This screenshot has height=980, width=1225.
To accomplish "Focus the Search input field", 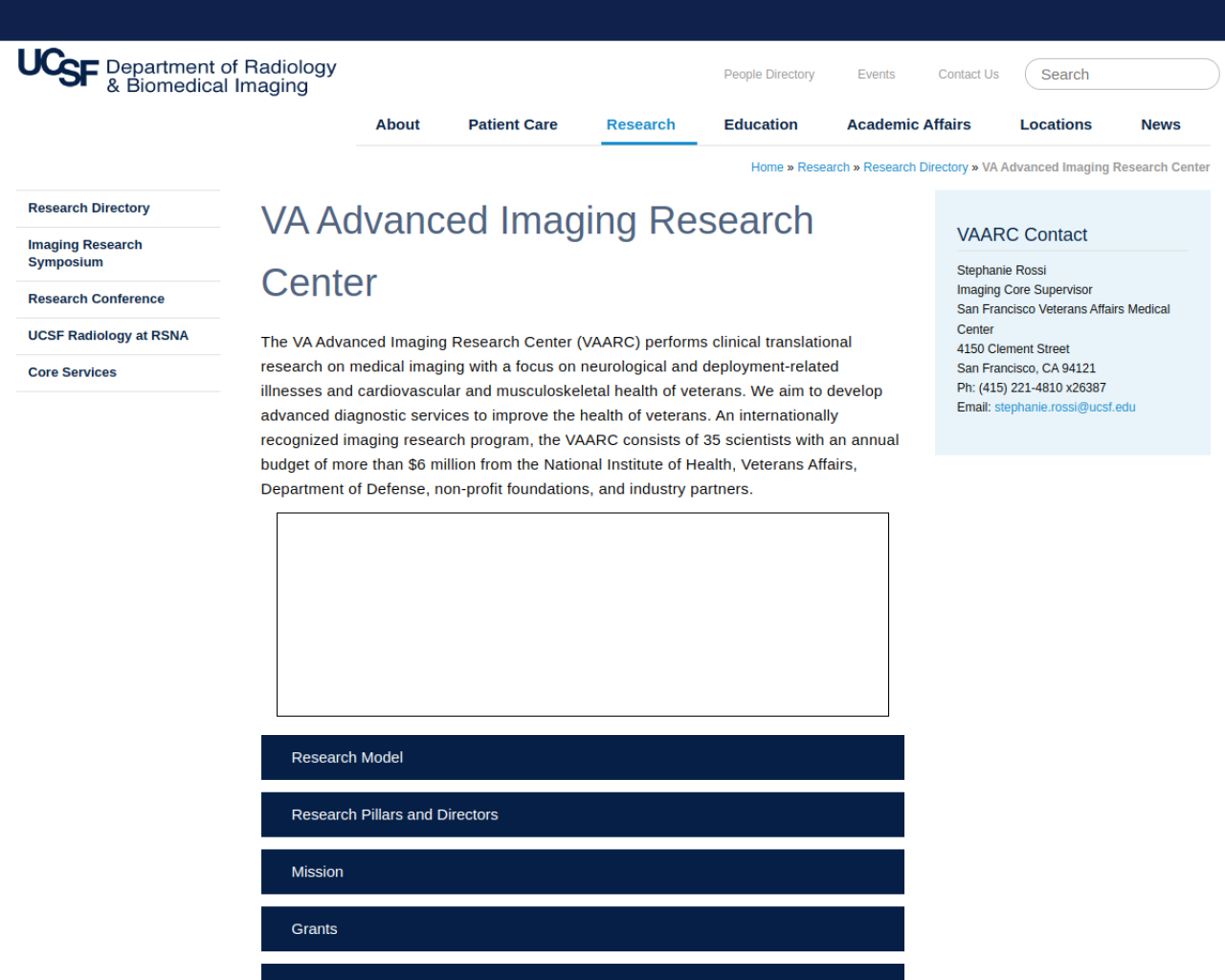I will tap(1122, 75).
